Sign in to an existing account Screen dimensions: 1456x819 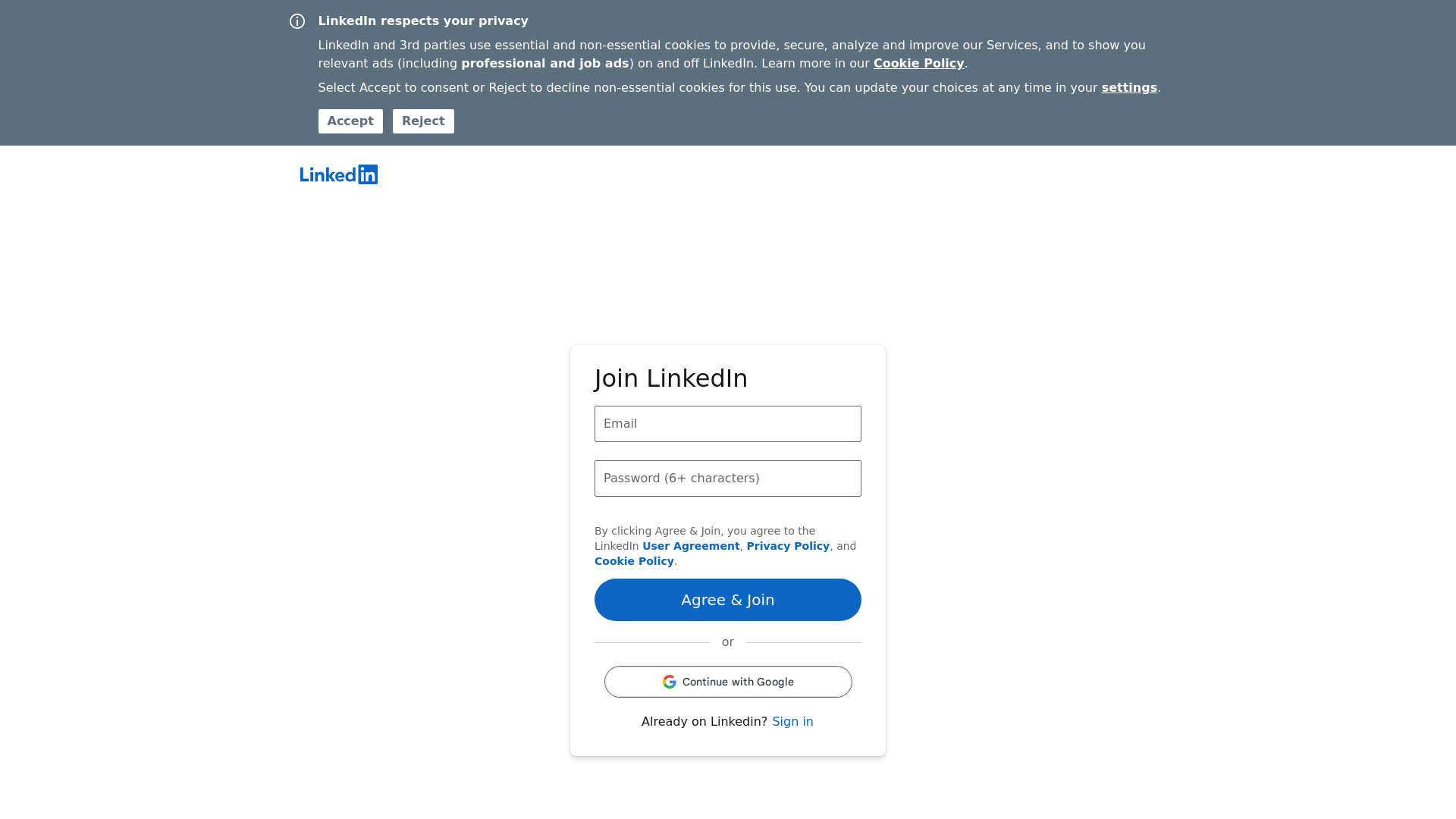(792, 721)
